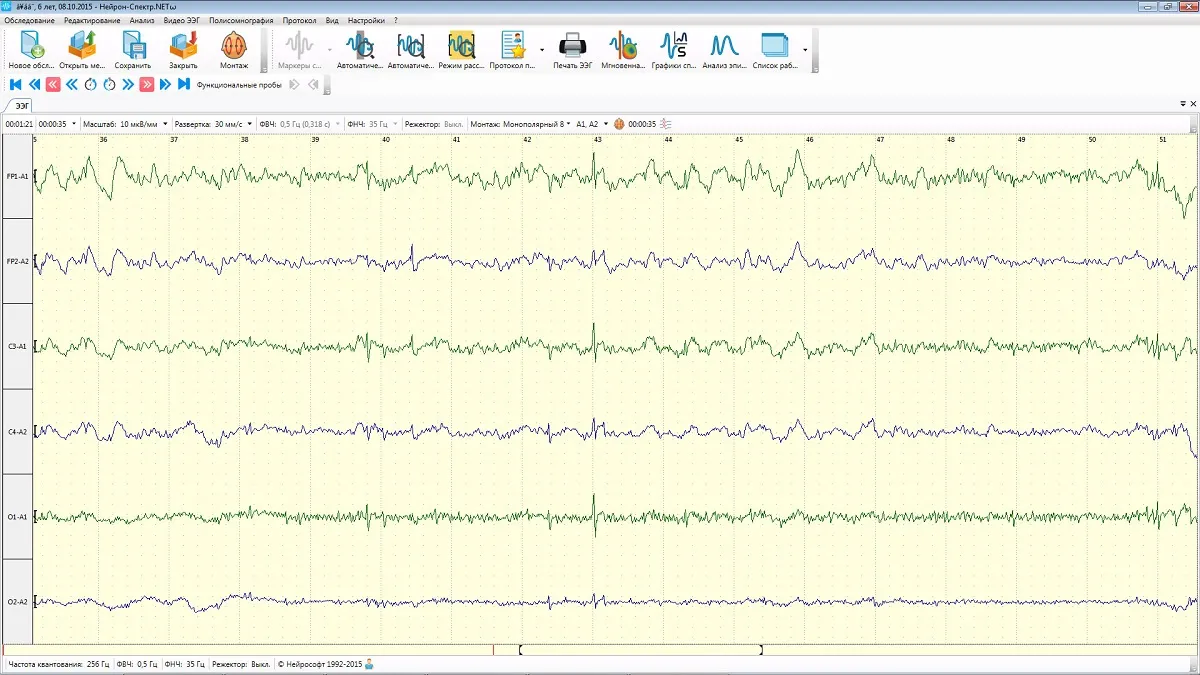This screenshot has height=675, width=1200.
Task: Click the red traces icon after 00:00:35
Action: coord(665,124)
